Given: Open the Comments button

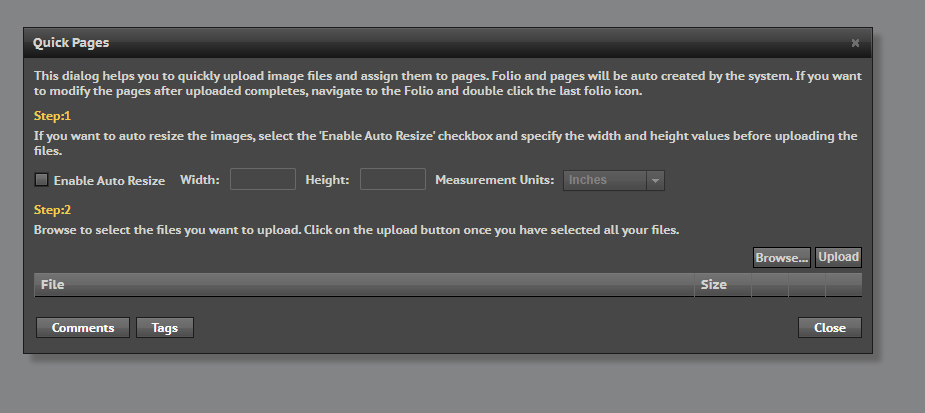Looking at the screenshot, I should pyautogui.click(x=83, y=327).
